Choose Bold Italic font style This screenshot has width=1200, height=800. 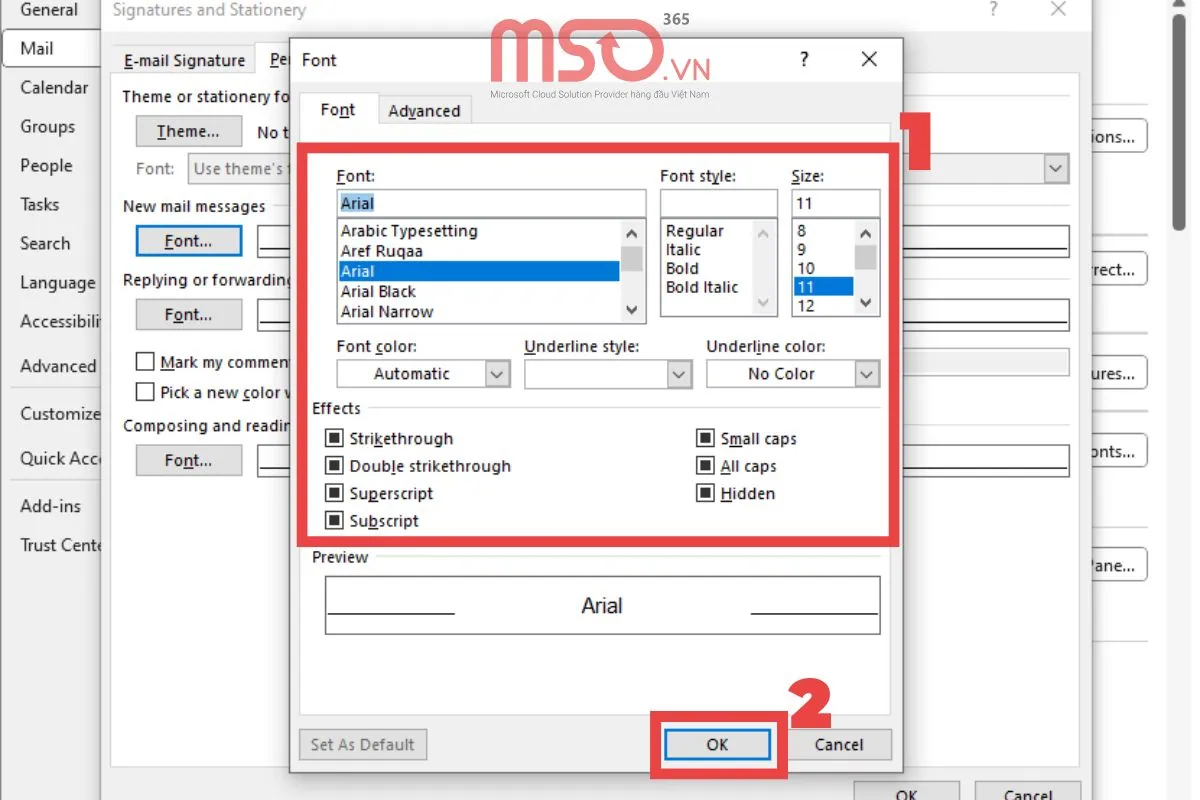pyautogui.click(x=701, y=287)
